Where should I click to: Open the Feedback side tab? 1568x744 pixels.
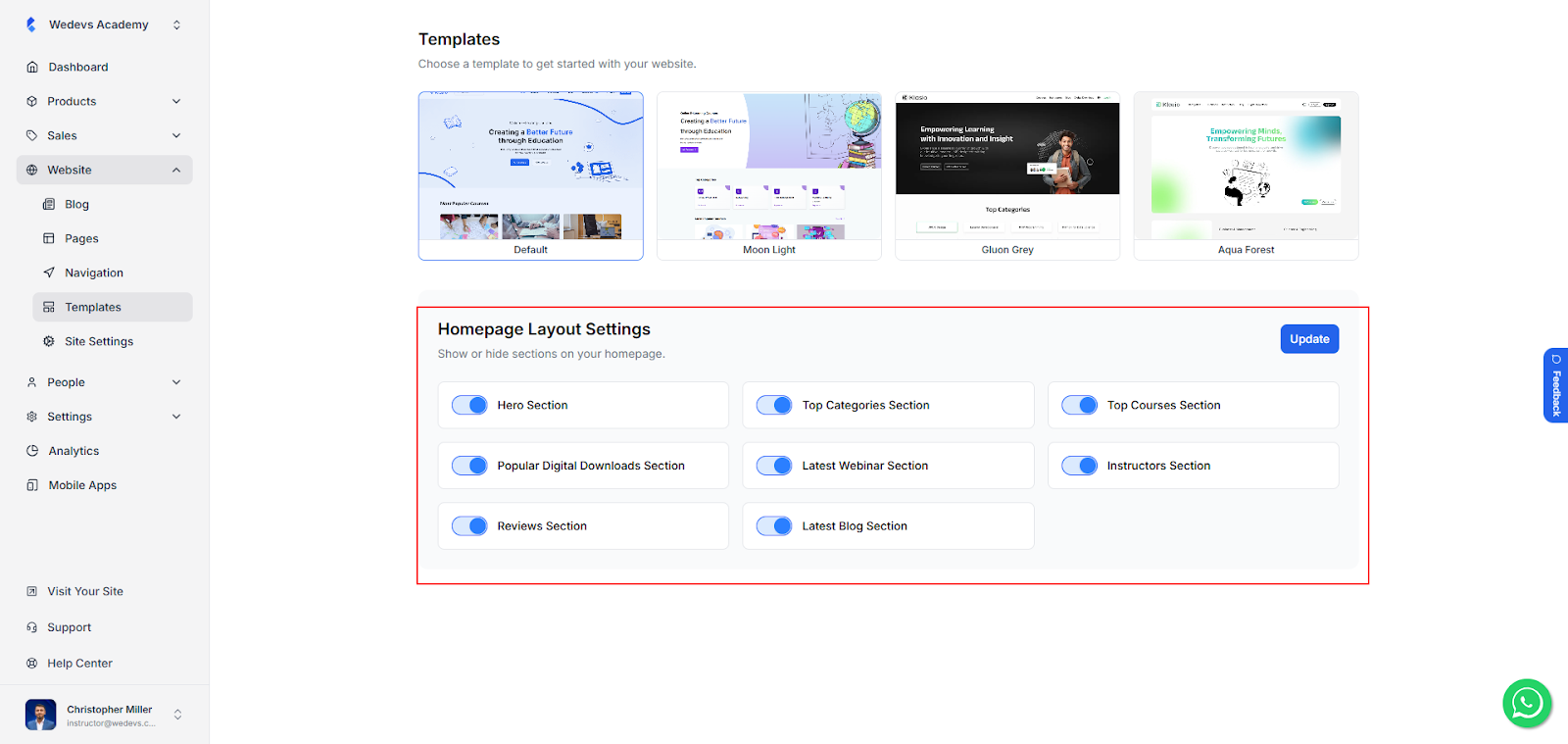click(1555, 385)
